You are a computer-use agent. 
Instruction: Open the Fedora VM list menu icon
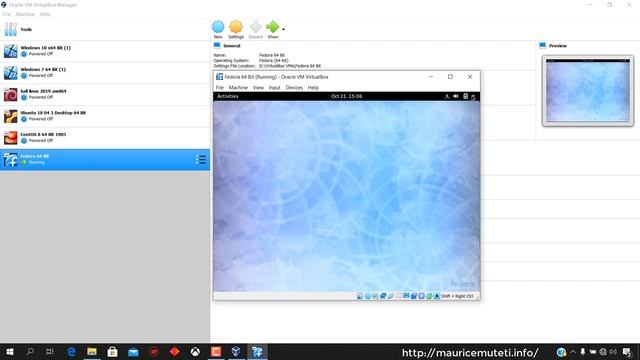coord(200,160)
